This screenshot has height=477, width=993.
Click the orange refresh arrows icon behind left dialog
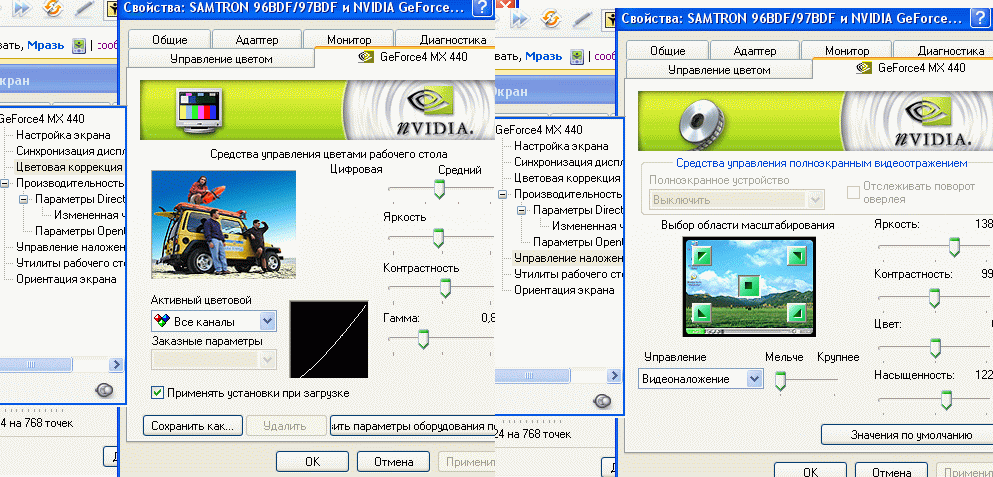53,8
